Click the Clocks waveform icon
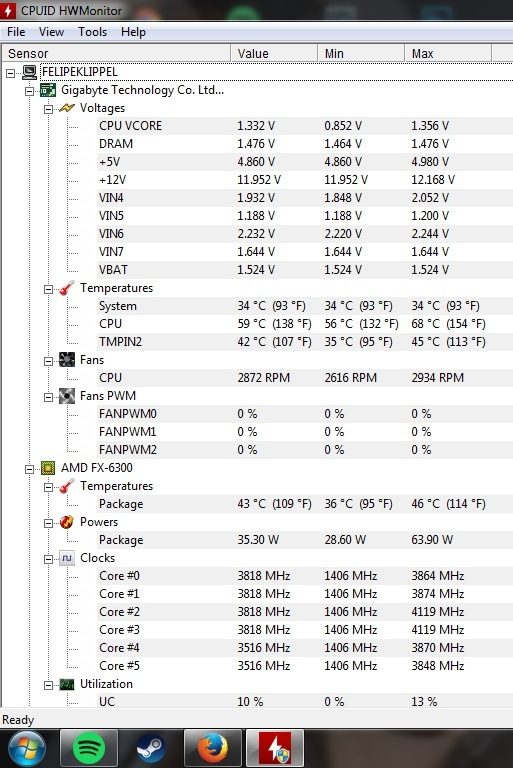This screenshot has width=513, height=768. click(67, 558)
